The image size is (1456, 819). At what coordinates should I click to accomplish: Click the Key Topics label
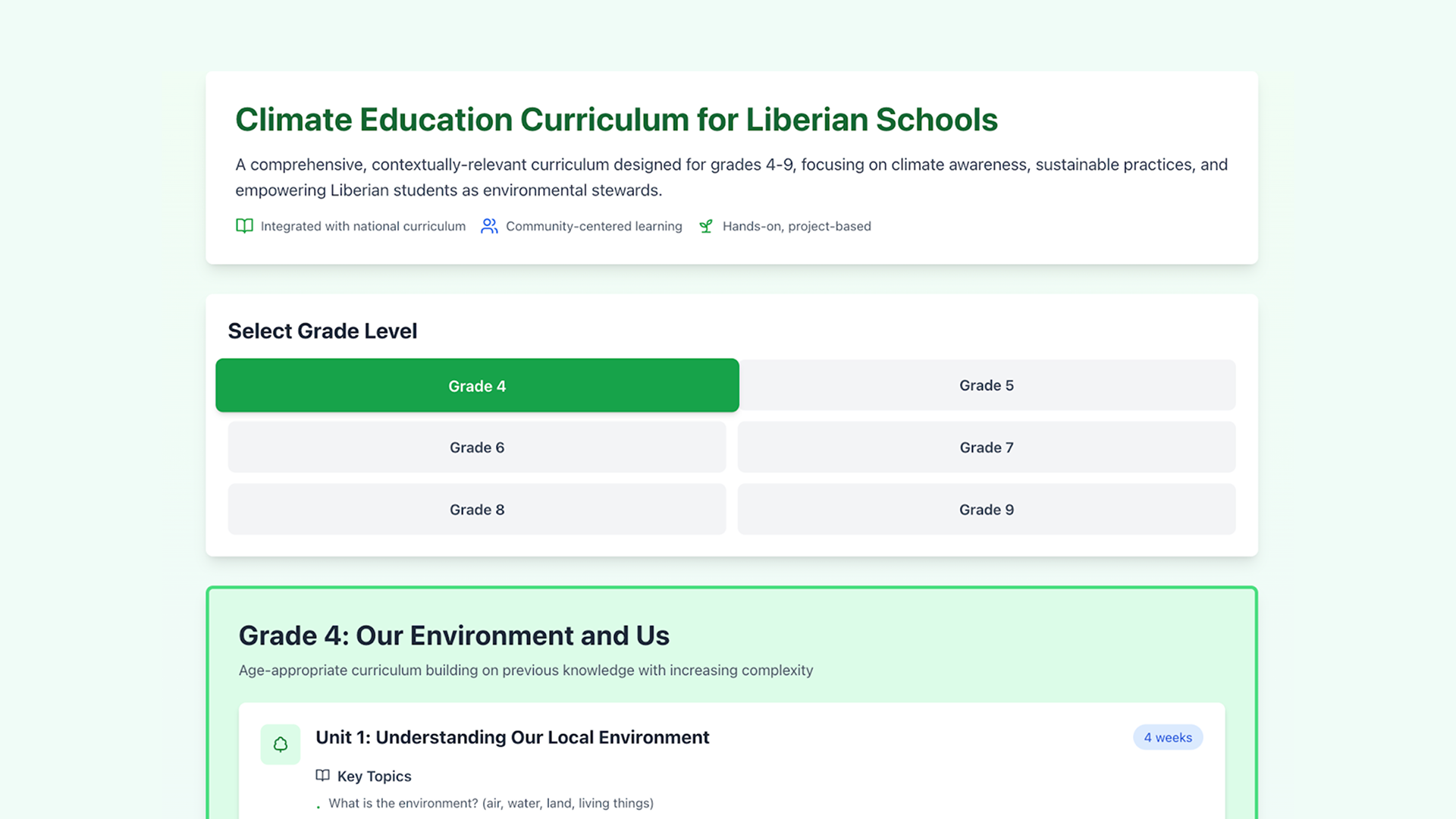[x=374, y=776]
